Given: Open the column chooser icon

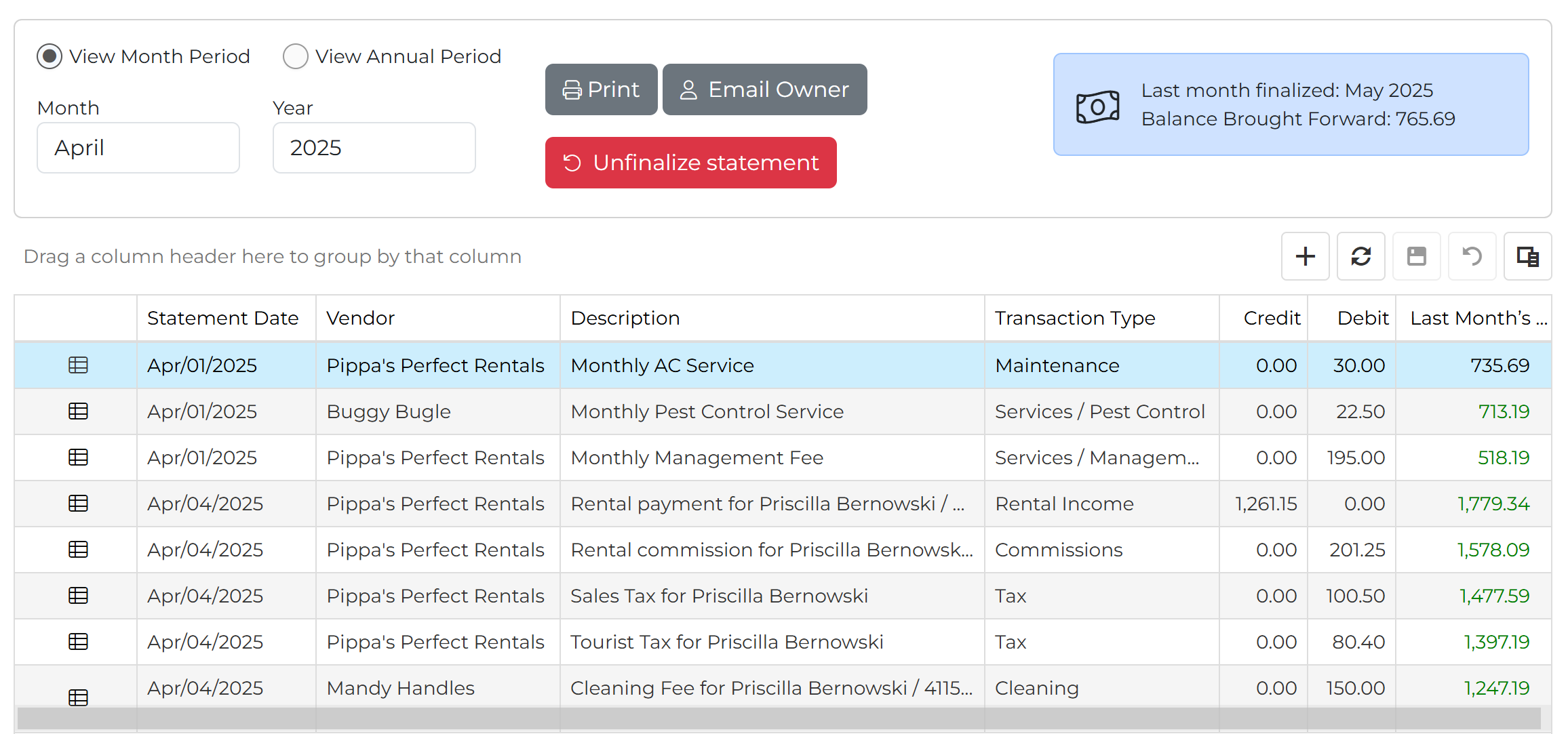Looking at the screenshot, I should 1527,256.
